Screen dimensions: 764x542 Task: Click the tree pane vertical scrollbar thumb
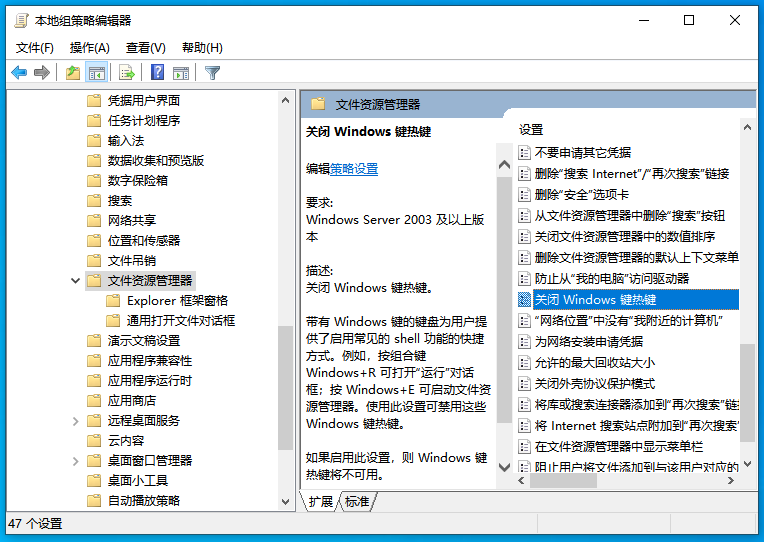point(285,388)
